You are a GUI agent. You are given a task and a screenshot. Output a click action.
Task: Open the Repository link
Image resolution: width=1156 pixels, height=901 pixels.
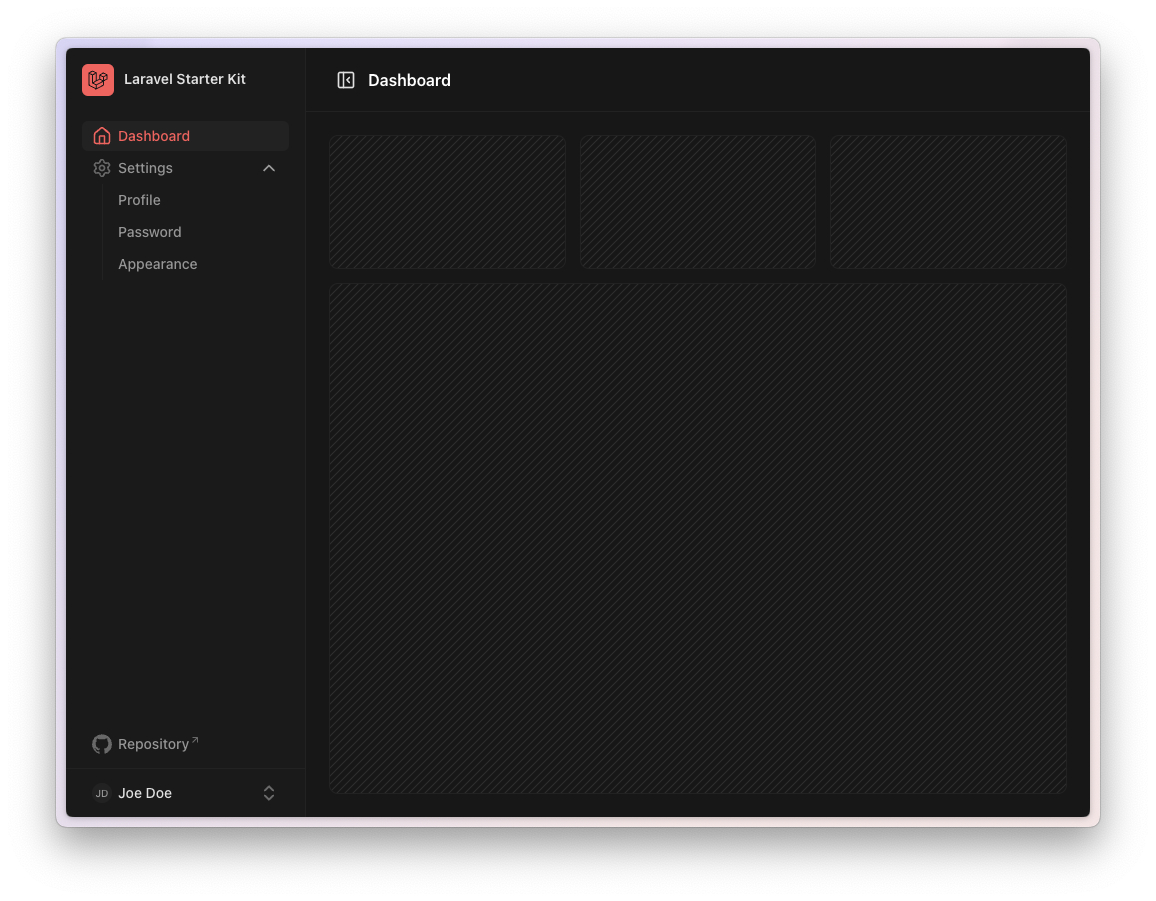(x=153, y=744)
